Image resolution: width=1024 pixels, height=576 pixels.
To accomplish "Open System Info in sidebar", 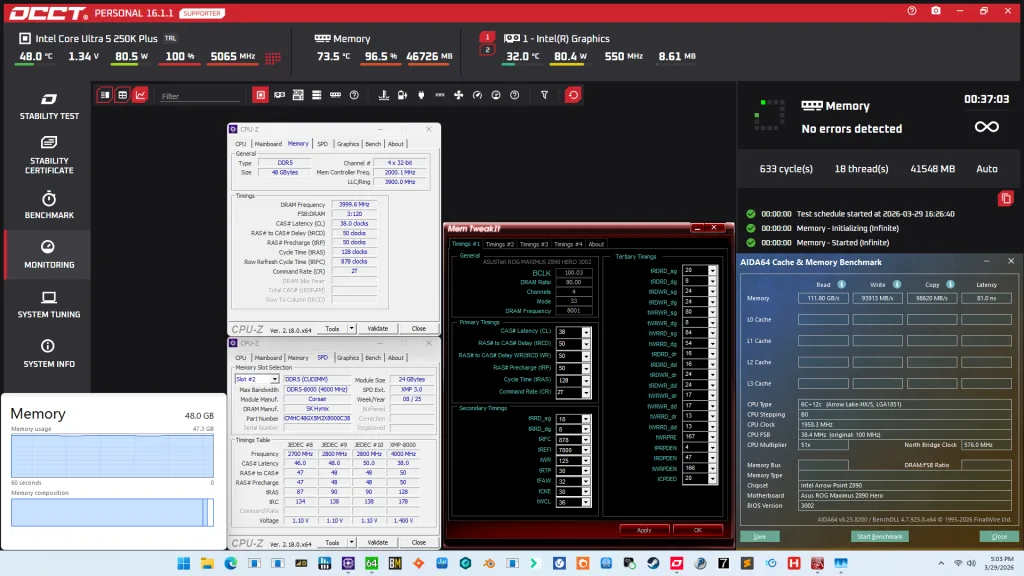I will pos(49,354).
